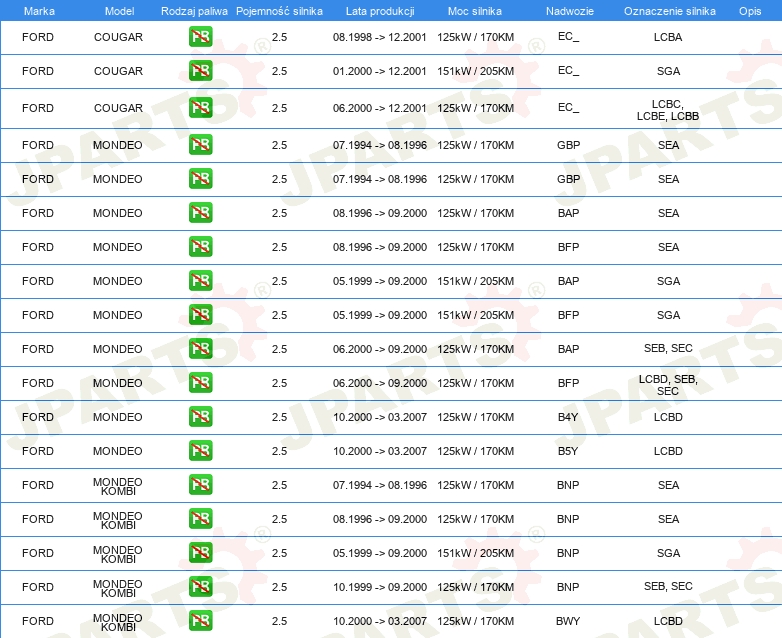Click the Model column header
The width and height of the screenshot is (782, 638).
(120, 11)
